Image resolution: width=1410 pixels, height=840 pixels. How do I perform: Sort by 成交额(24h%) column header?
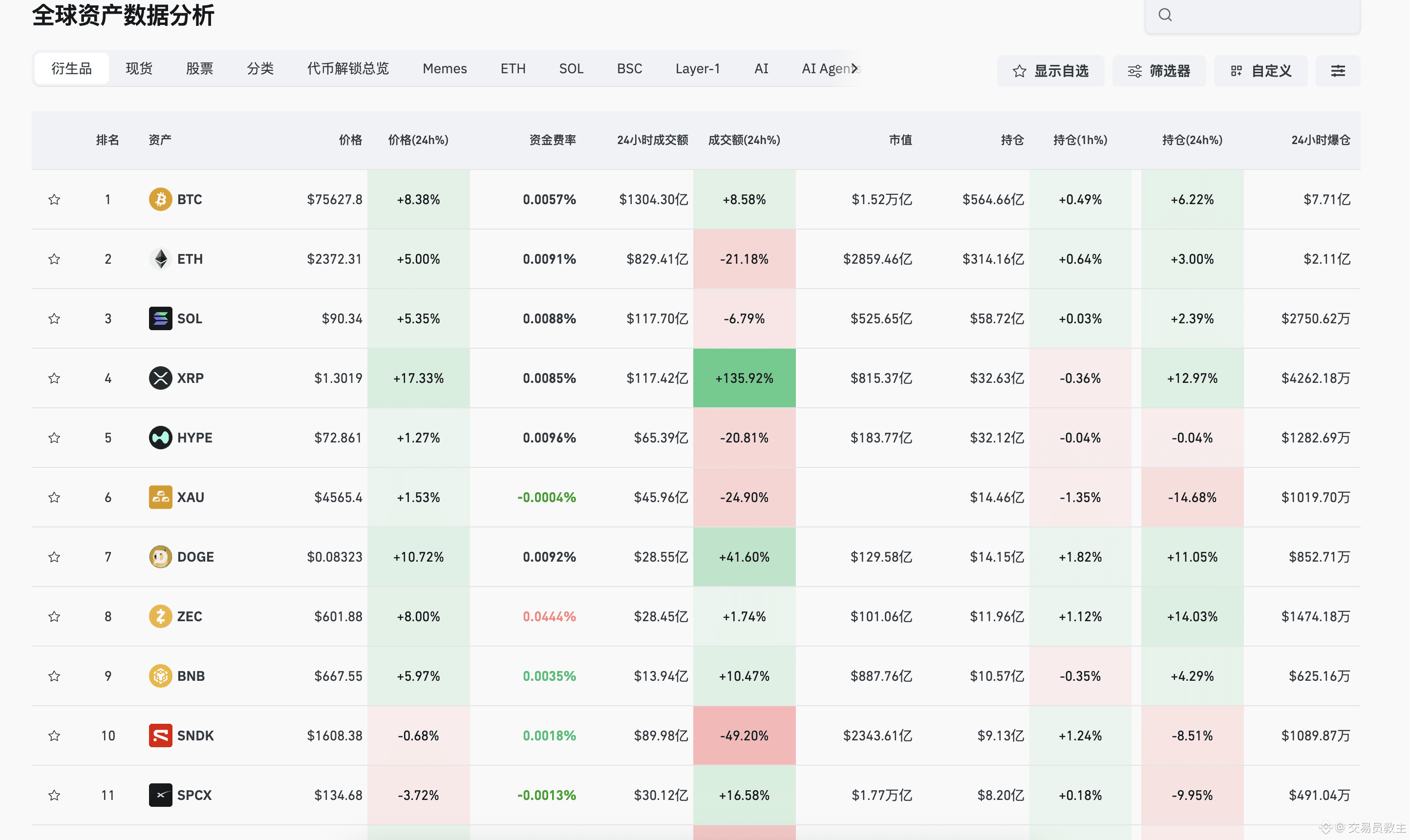point(744,140)
